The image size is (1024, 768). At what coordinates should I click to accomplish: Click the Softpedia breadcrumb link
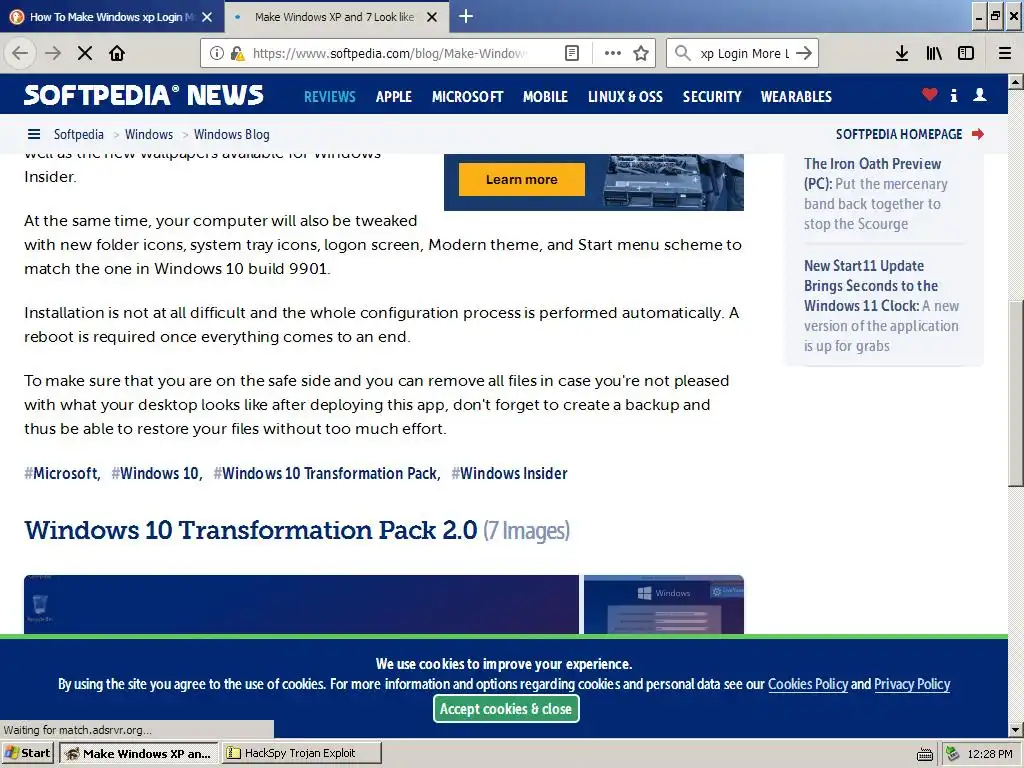(x=78, y=134)
